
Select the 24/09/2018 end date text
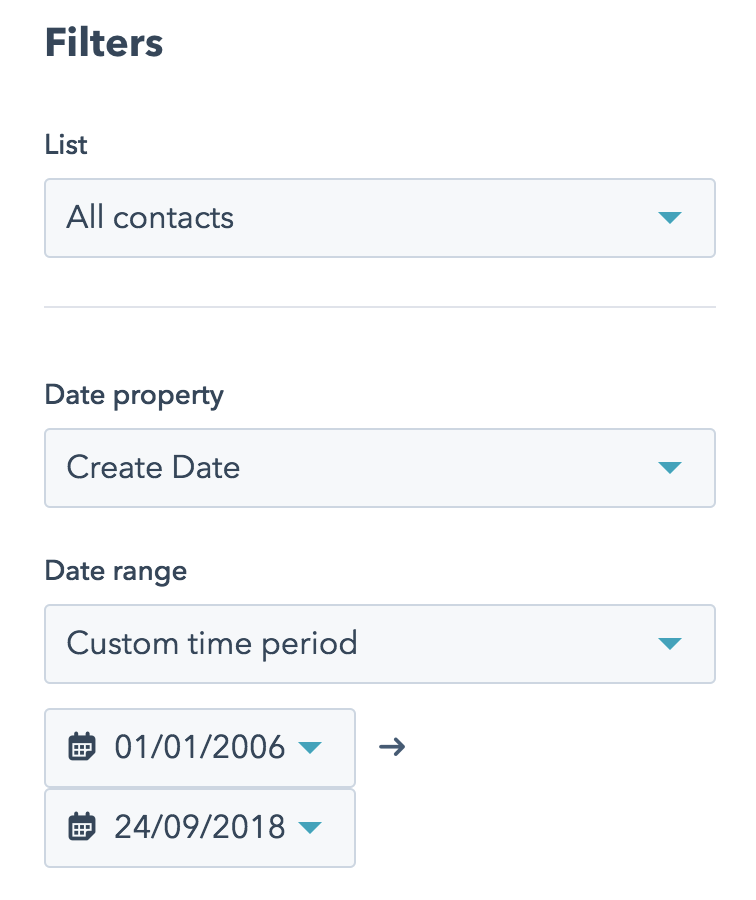[x=199, y=827]
